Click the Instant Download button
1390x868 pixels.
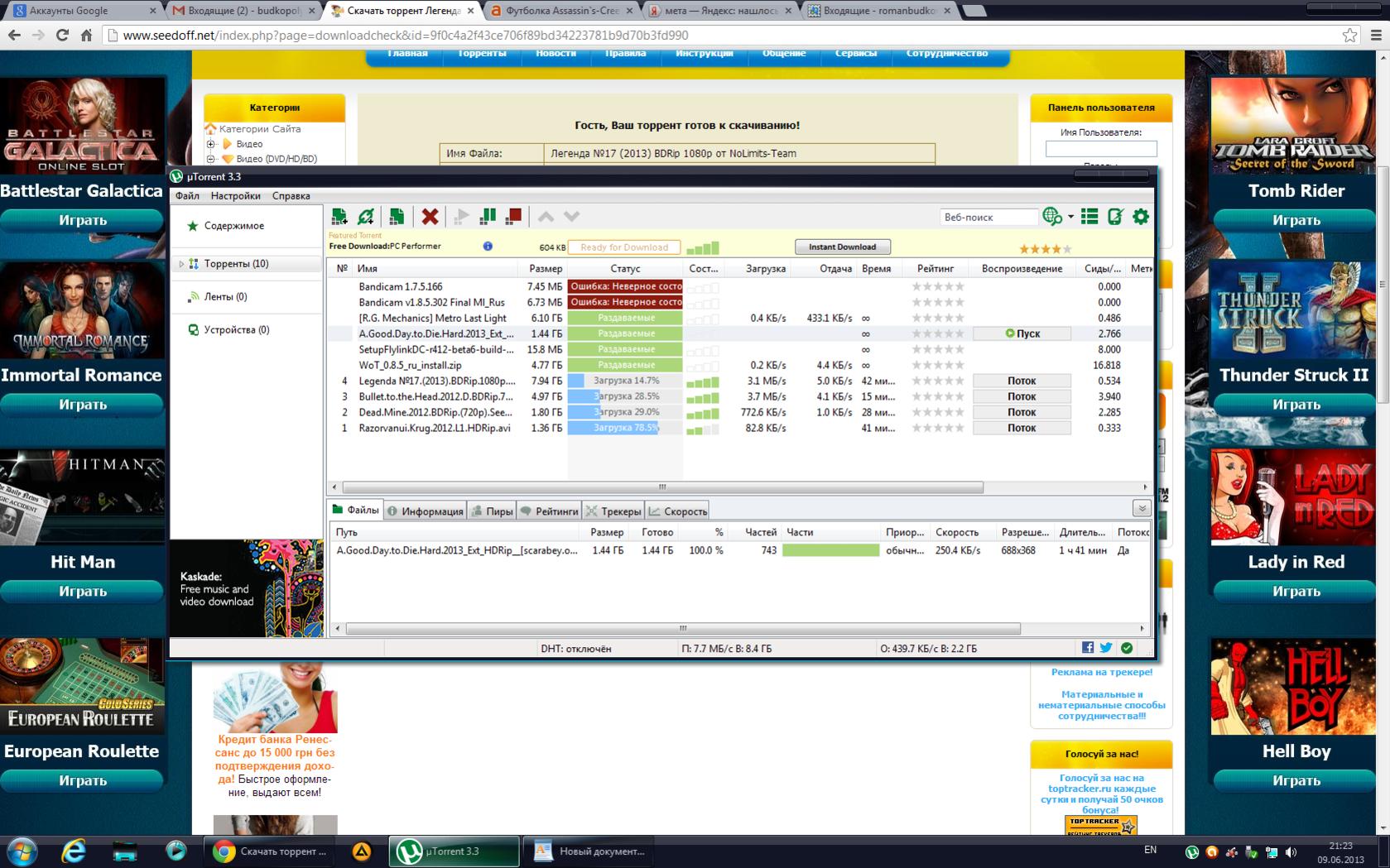(x=842, y=247)
